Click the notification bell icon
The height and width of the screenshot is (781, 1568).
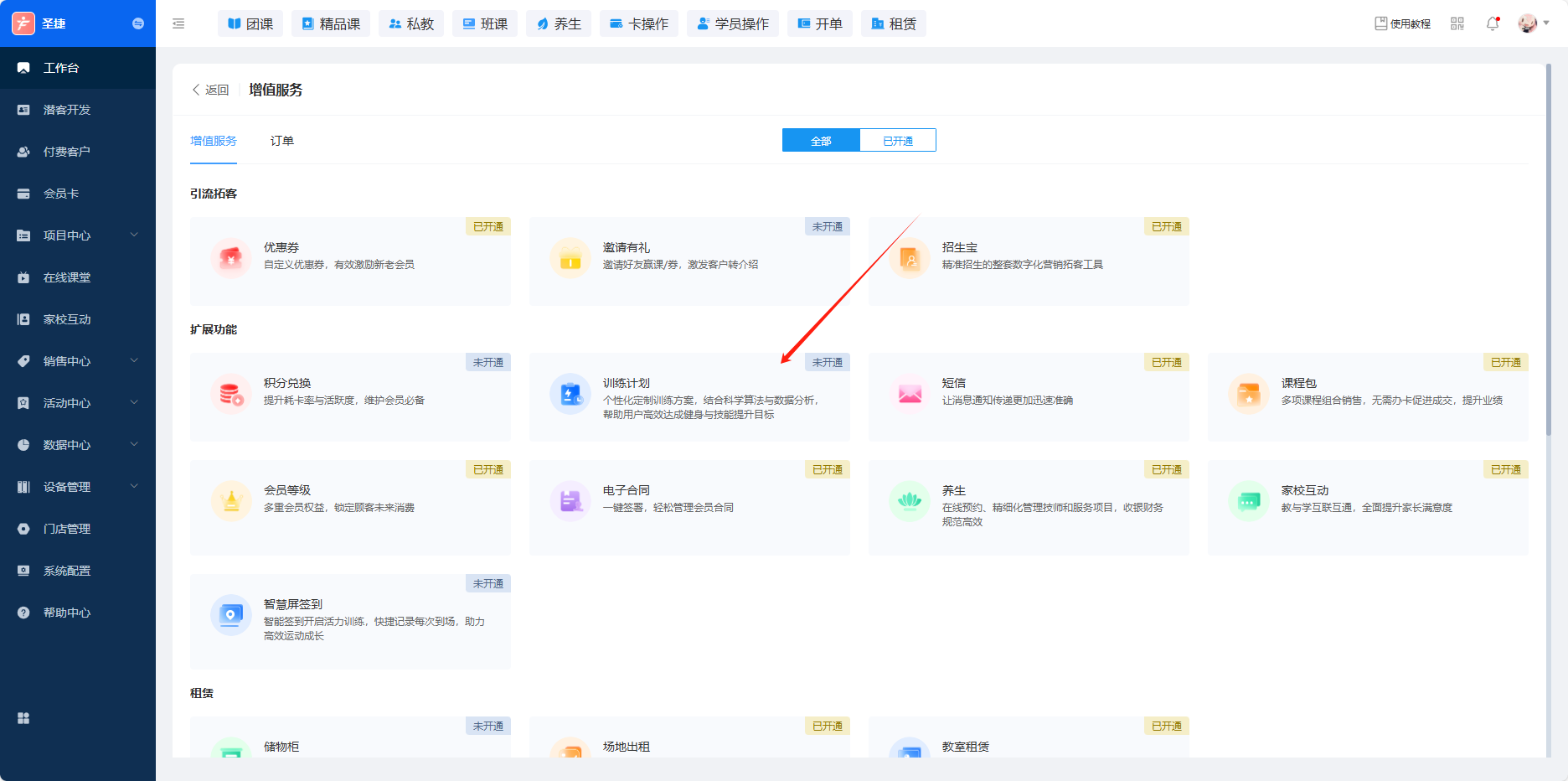point(1493,23)
